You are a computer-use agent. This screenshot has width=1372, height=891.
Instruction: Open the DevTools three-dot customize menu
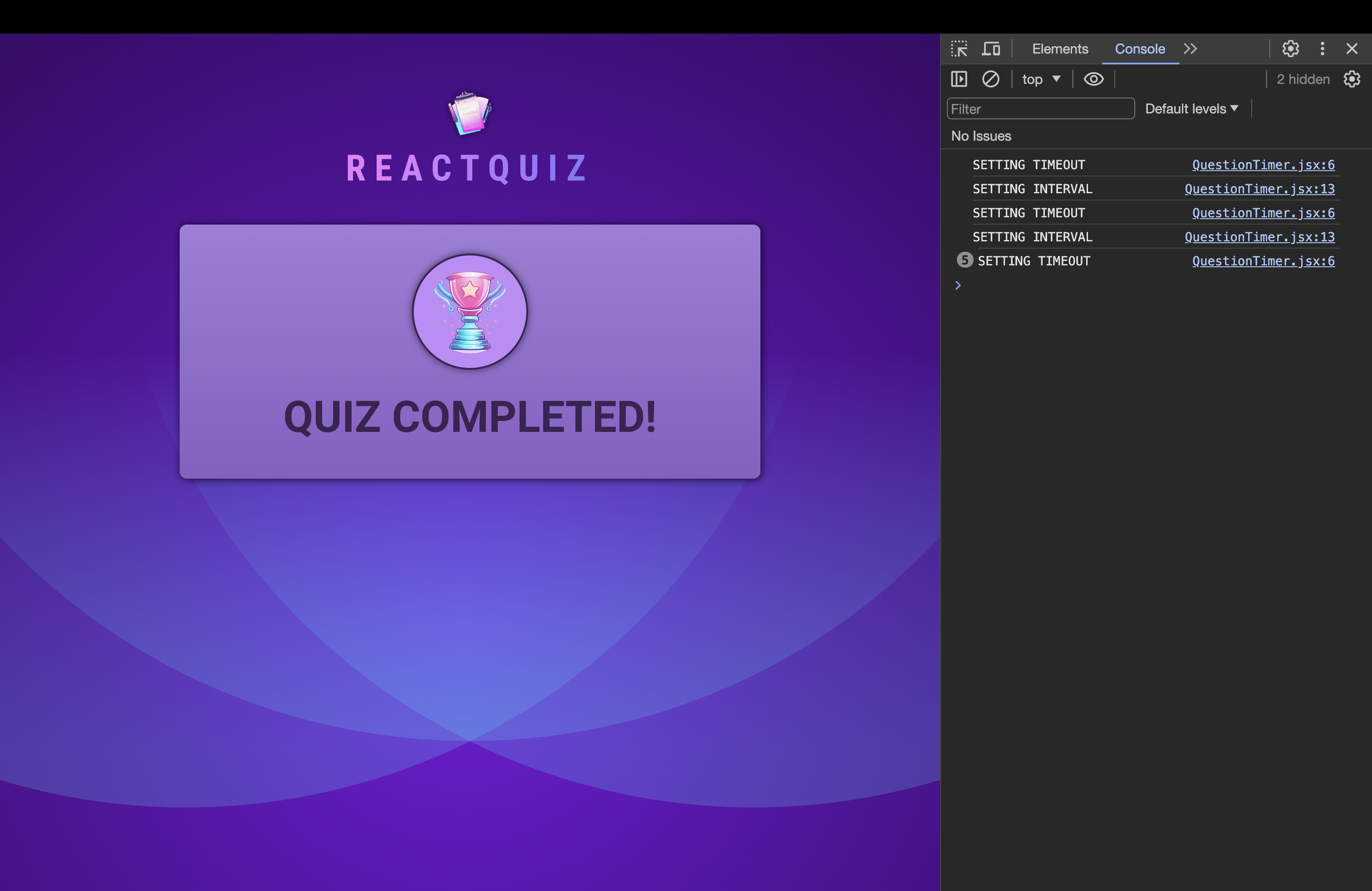tap(1323, 49)
